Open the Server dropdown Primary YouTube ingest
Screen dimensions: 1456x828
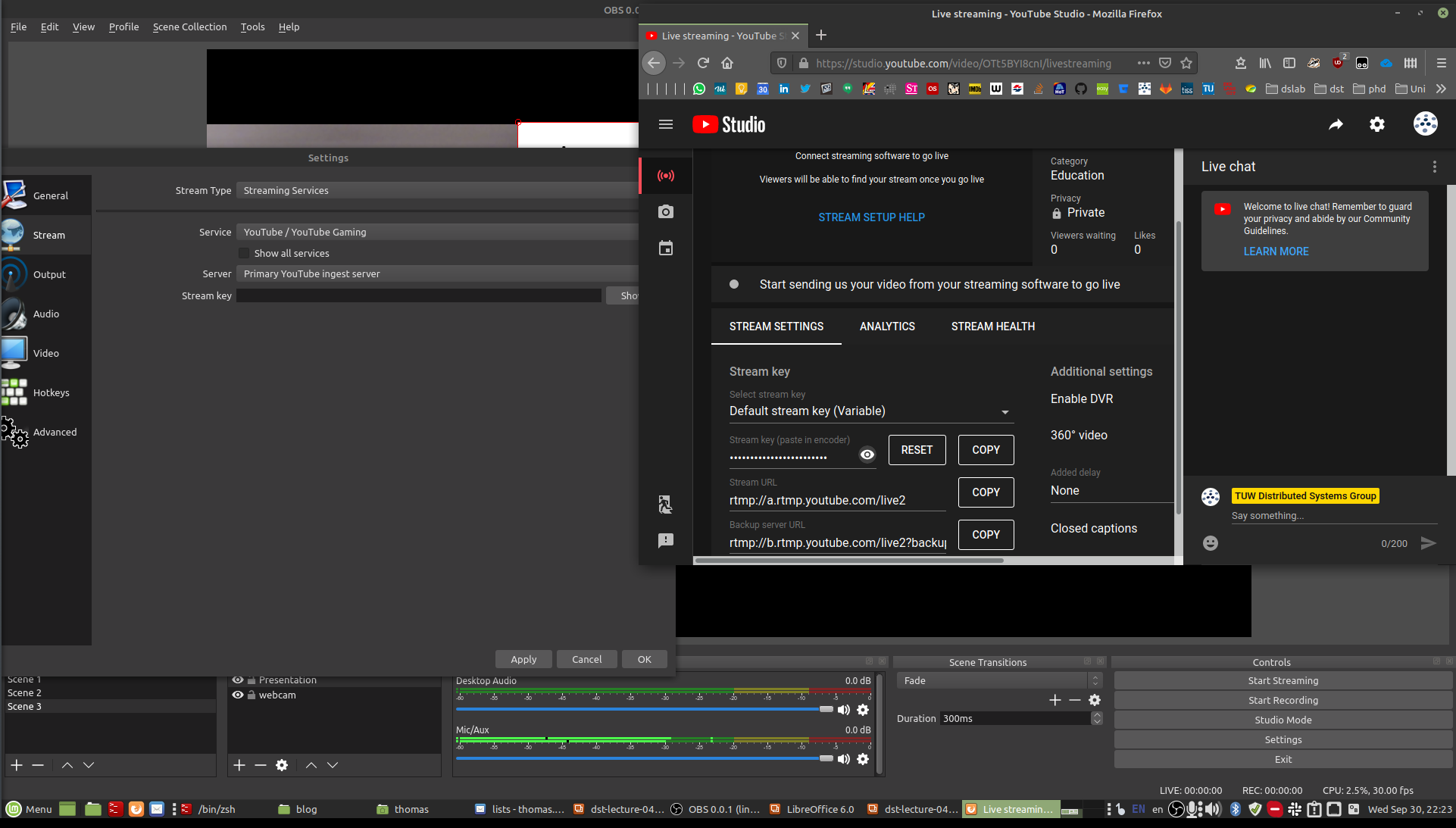pos(438,273)
